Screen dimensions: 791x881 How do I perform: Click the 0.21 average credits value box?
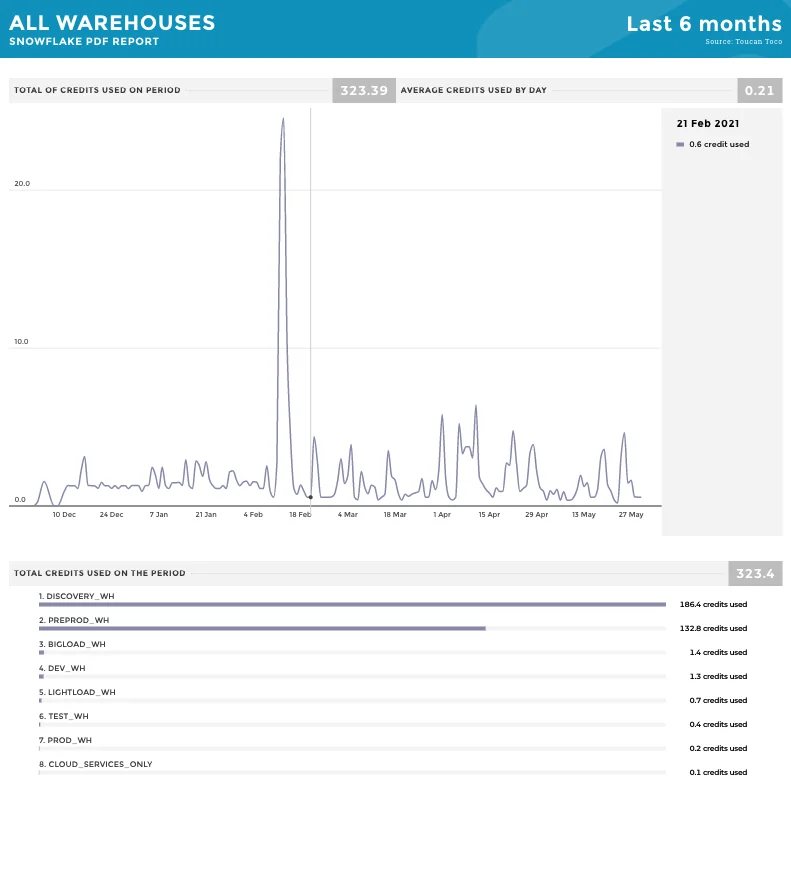[x=760, y=90]
